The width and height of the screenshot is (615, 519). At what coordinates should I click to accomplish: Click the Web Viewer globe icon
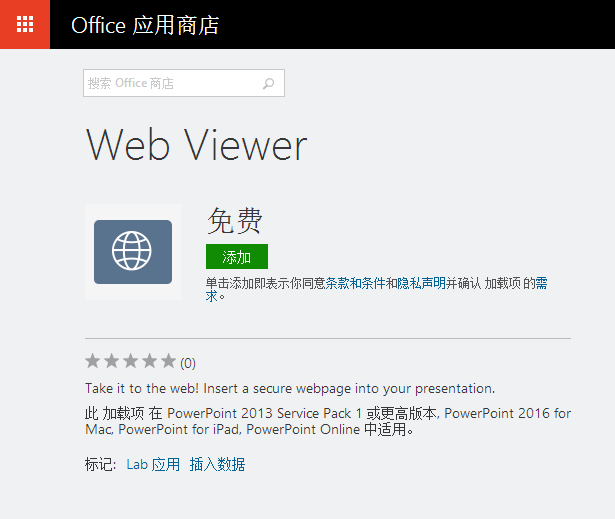[133, 252]
